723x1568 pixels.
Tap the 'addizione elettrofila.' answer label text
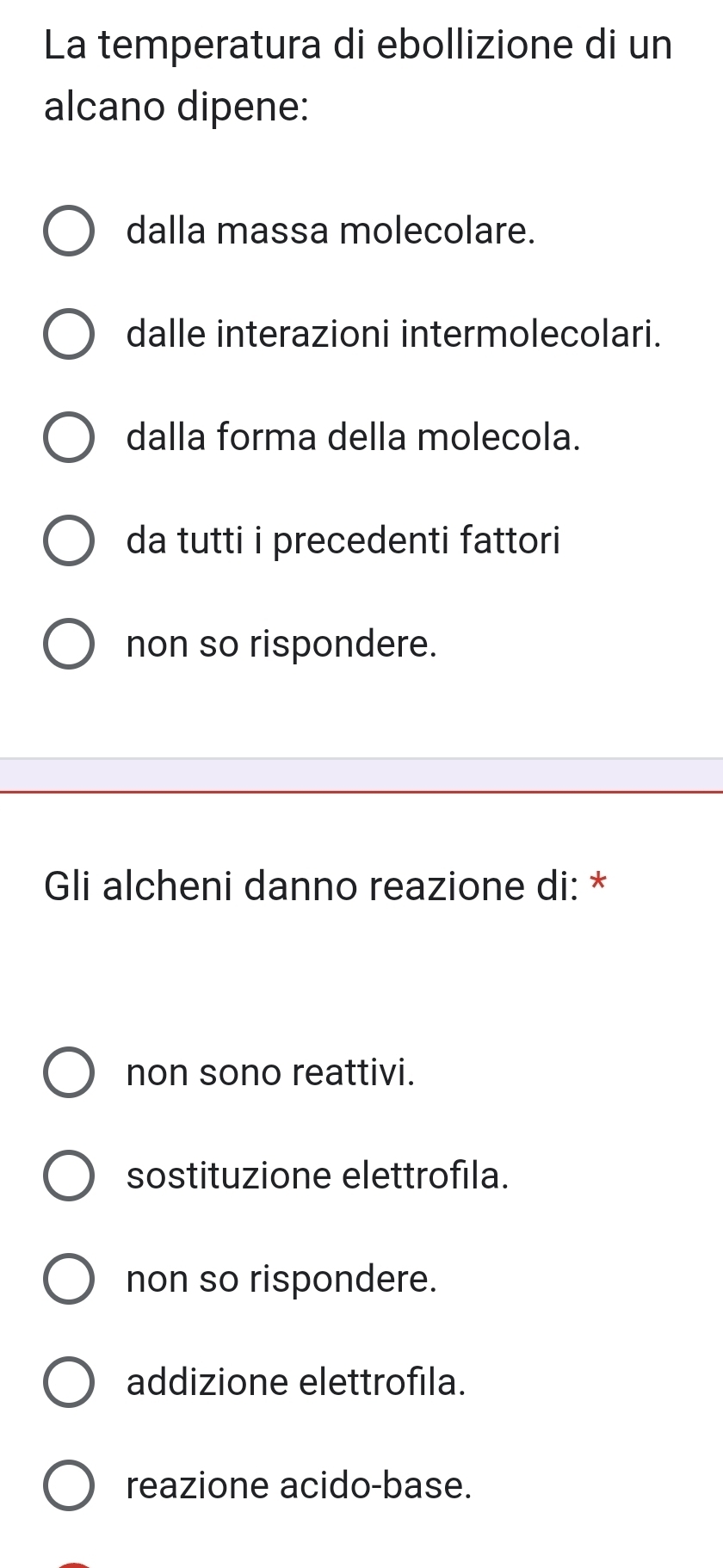pos(296,1382)
